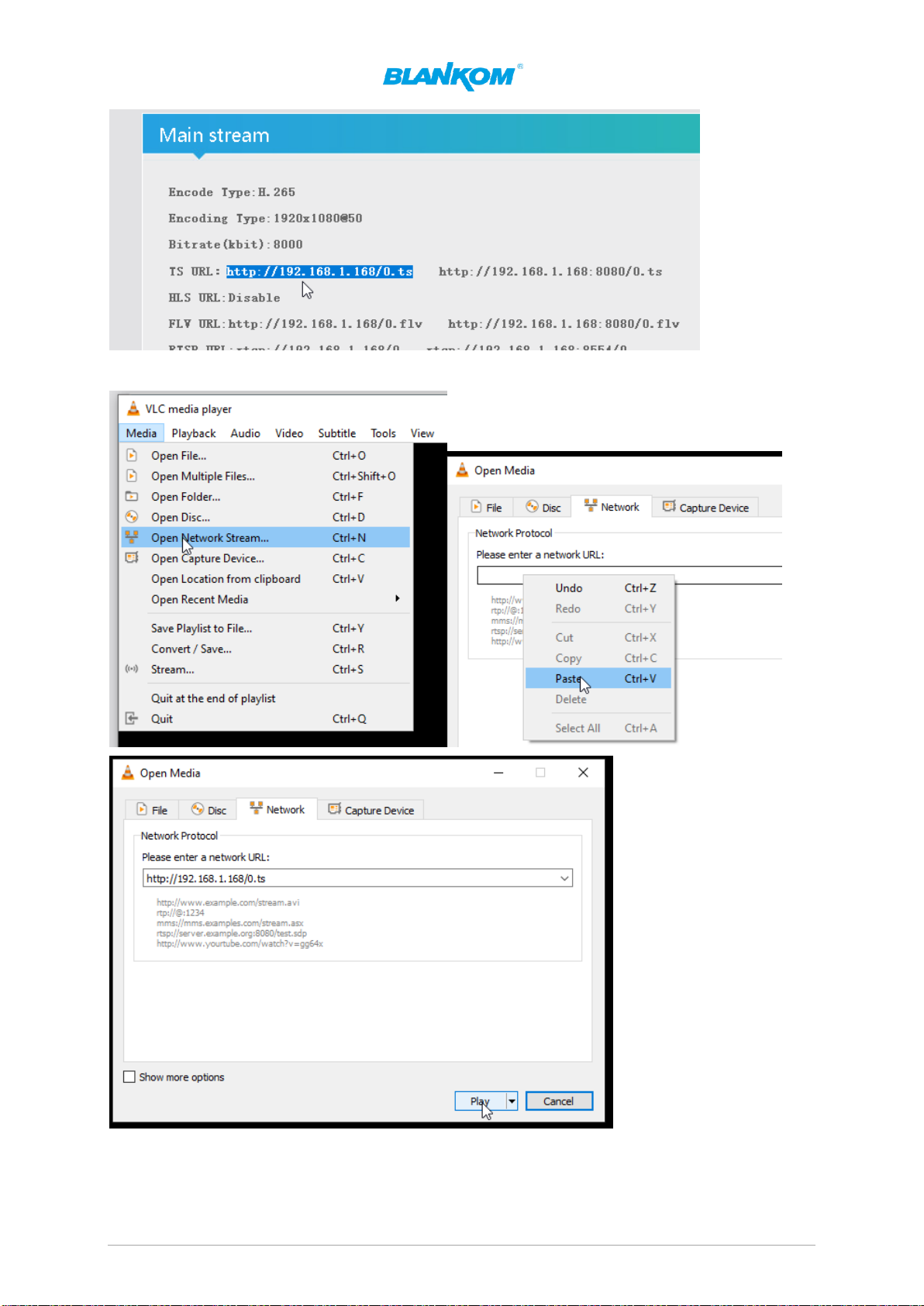Click FLV URL with port 8080
Viewport: 924px width, 1306px height.
(x=564, y=324)
